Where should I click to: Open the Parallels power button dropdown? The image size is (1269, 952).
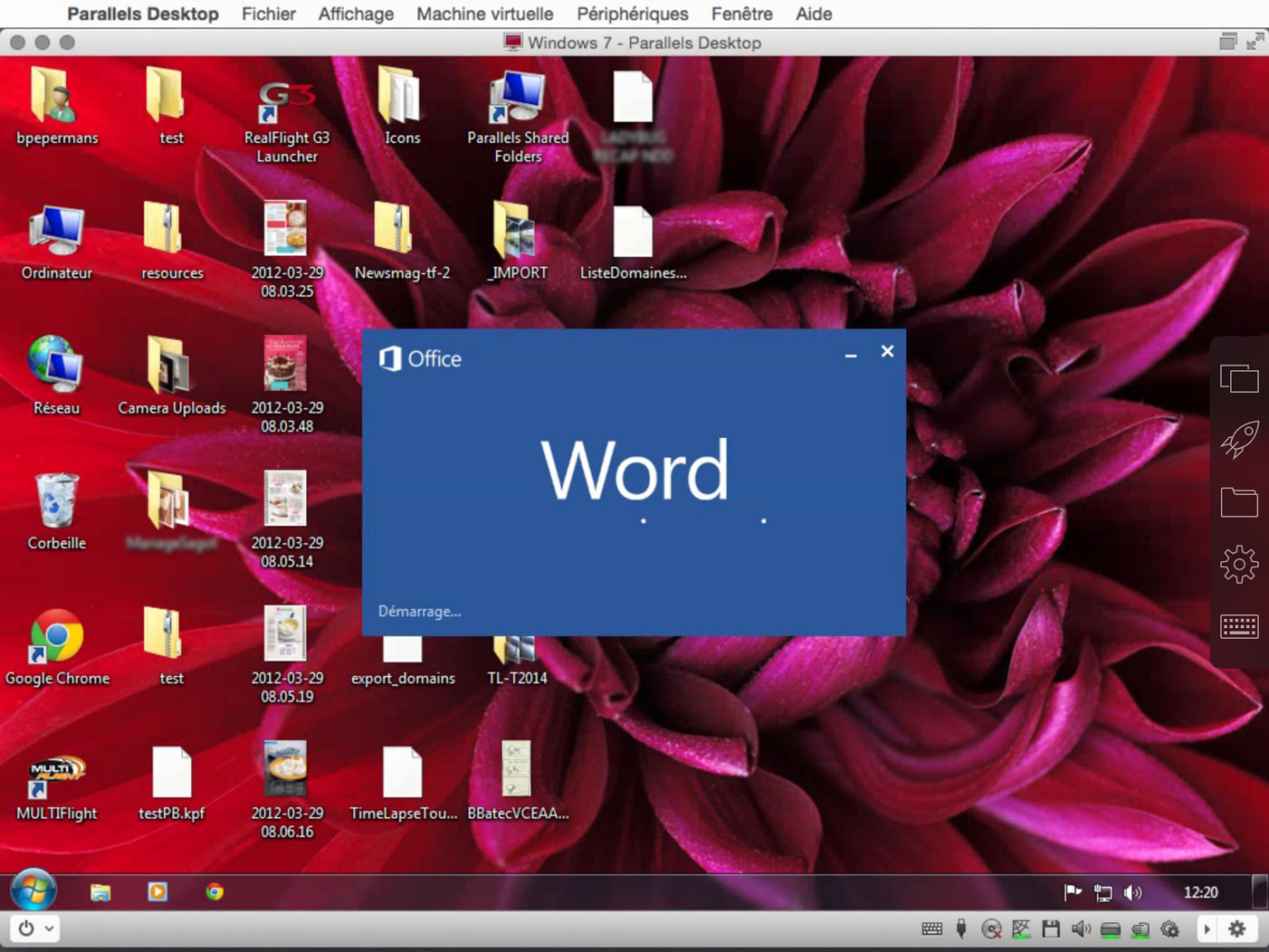35,928
